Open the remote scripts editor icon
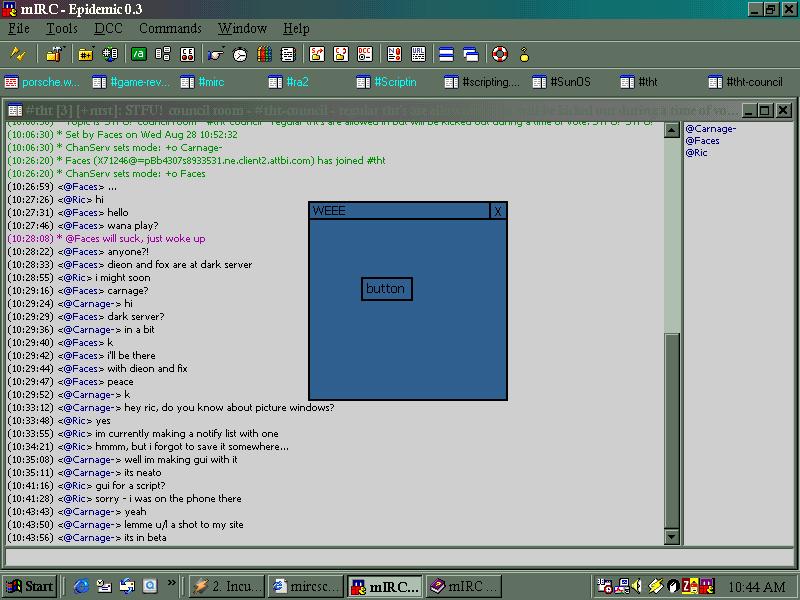This screenshot has height=600, width=800. [187, 54]
